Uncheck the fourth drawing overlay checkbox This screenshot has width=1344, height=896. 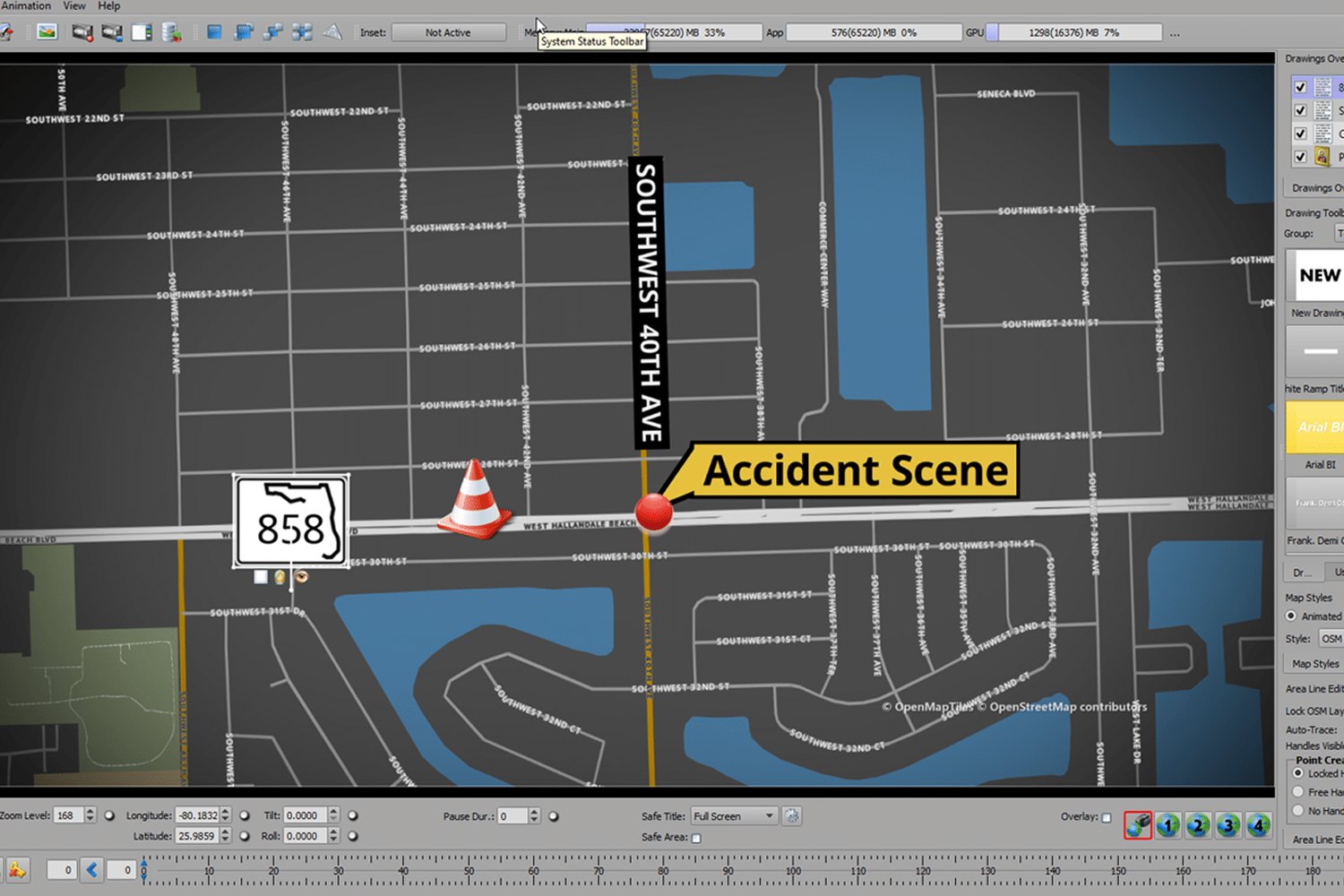click(1300, 157)
